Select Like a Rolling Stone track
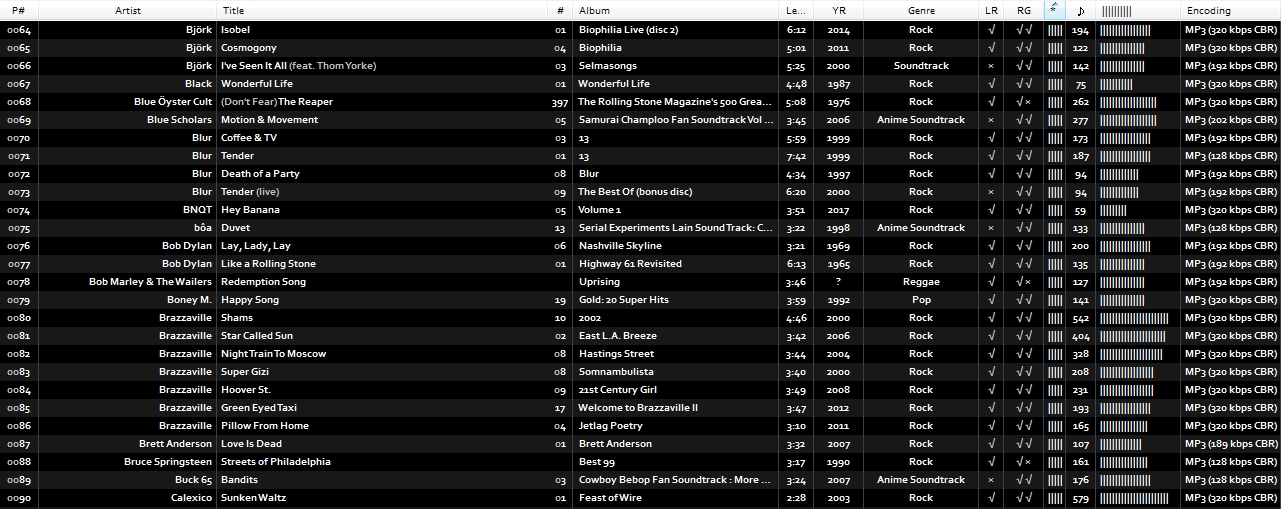The width and height of the screenshot is (1281, 509). click(x=268, y=264)
